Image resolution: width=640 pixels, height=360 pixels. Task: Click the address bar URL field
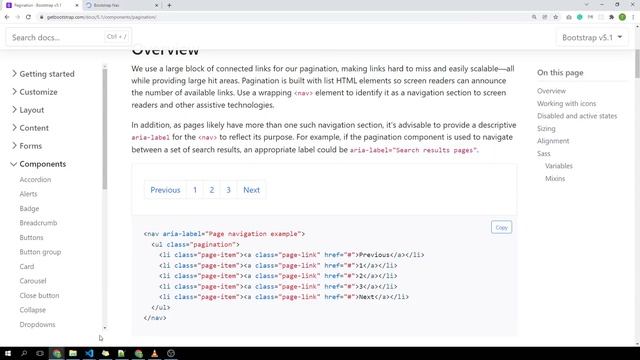[282, 17]
